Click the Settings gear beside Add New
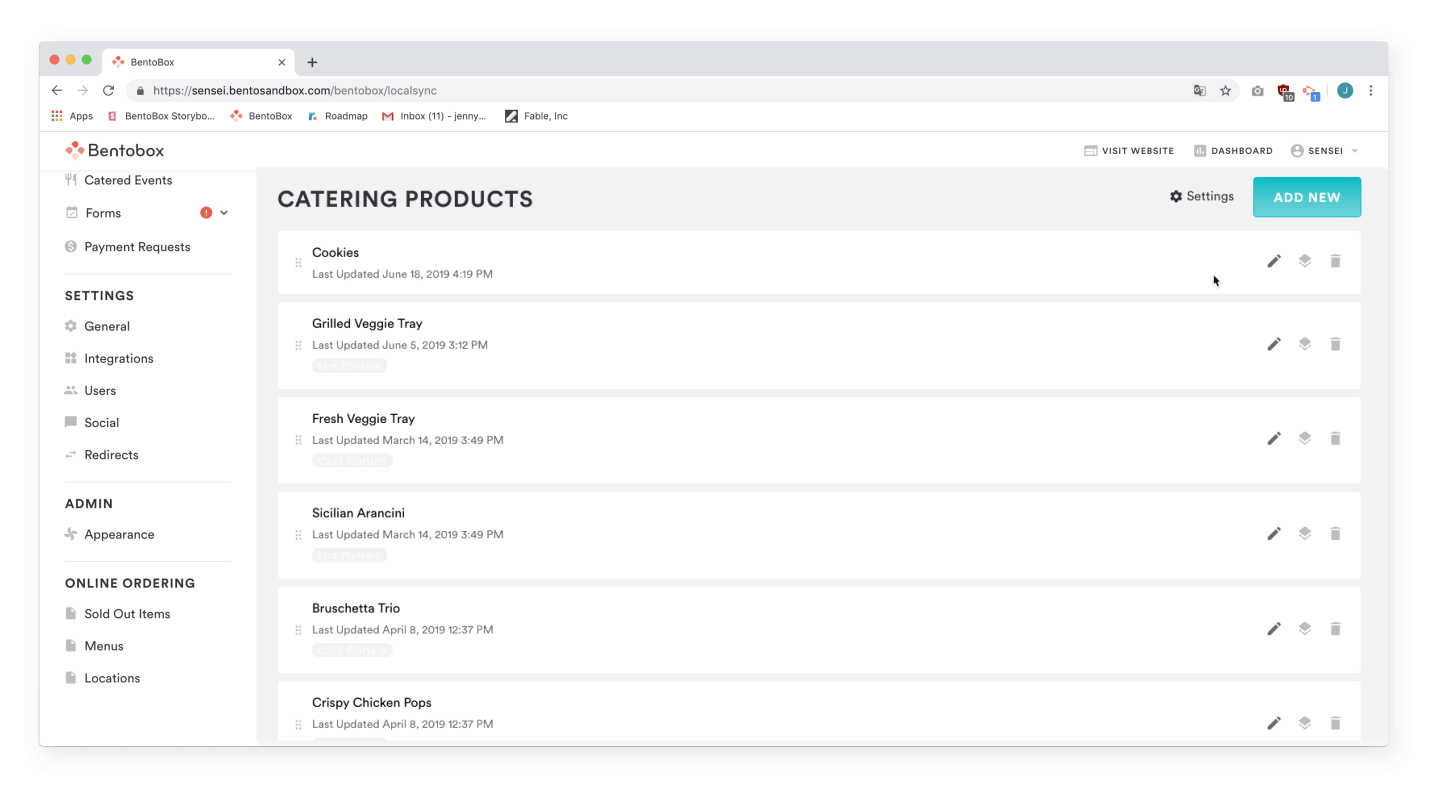The width and height of the screenshot is (1440, 800). pyautogui.click(x=1202, y=196)
